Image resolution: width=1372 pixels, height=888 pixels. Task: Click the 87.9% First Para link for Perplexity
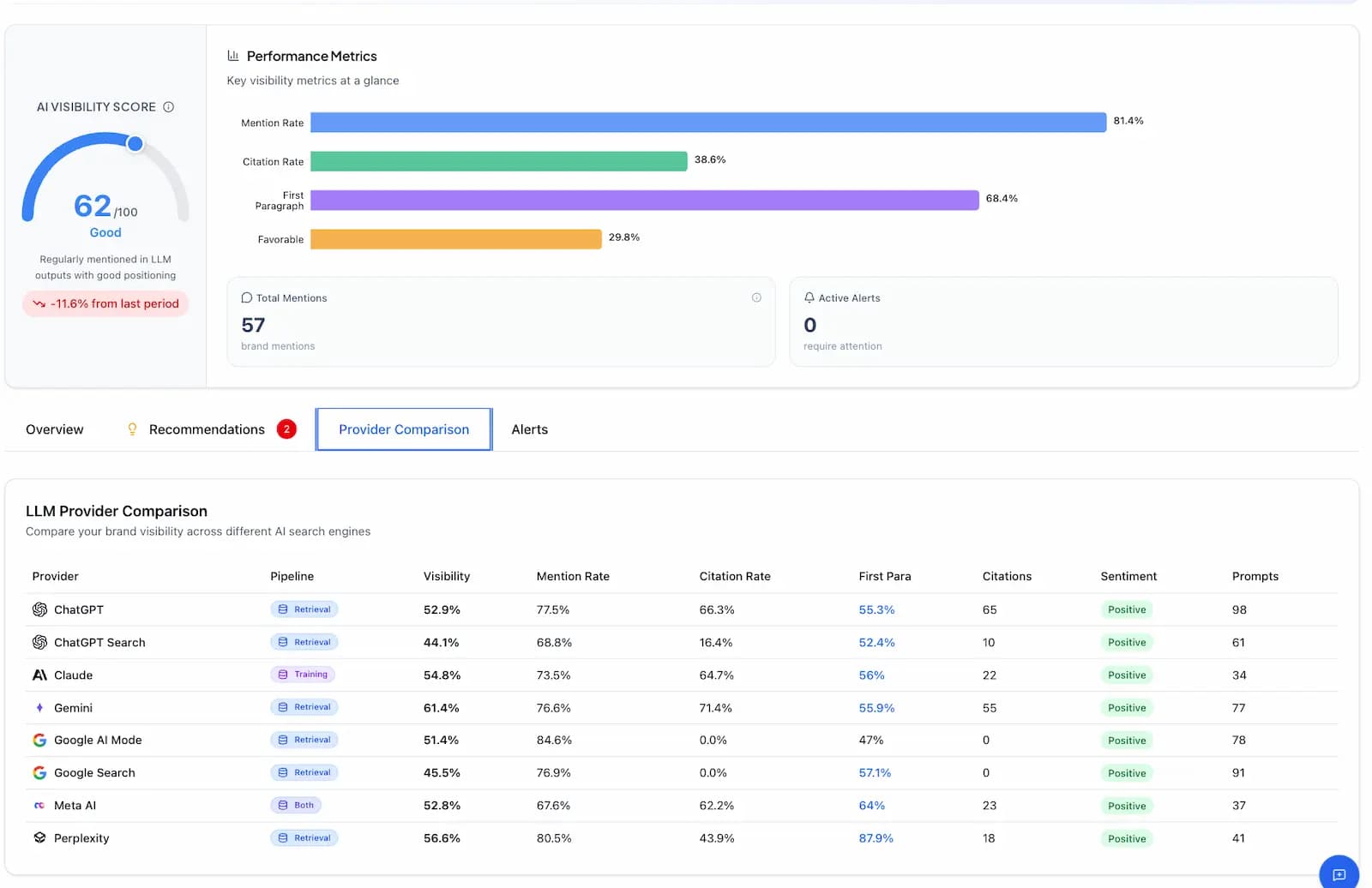[x=876, y=838]
